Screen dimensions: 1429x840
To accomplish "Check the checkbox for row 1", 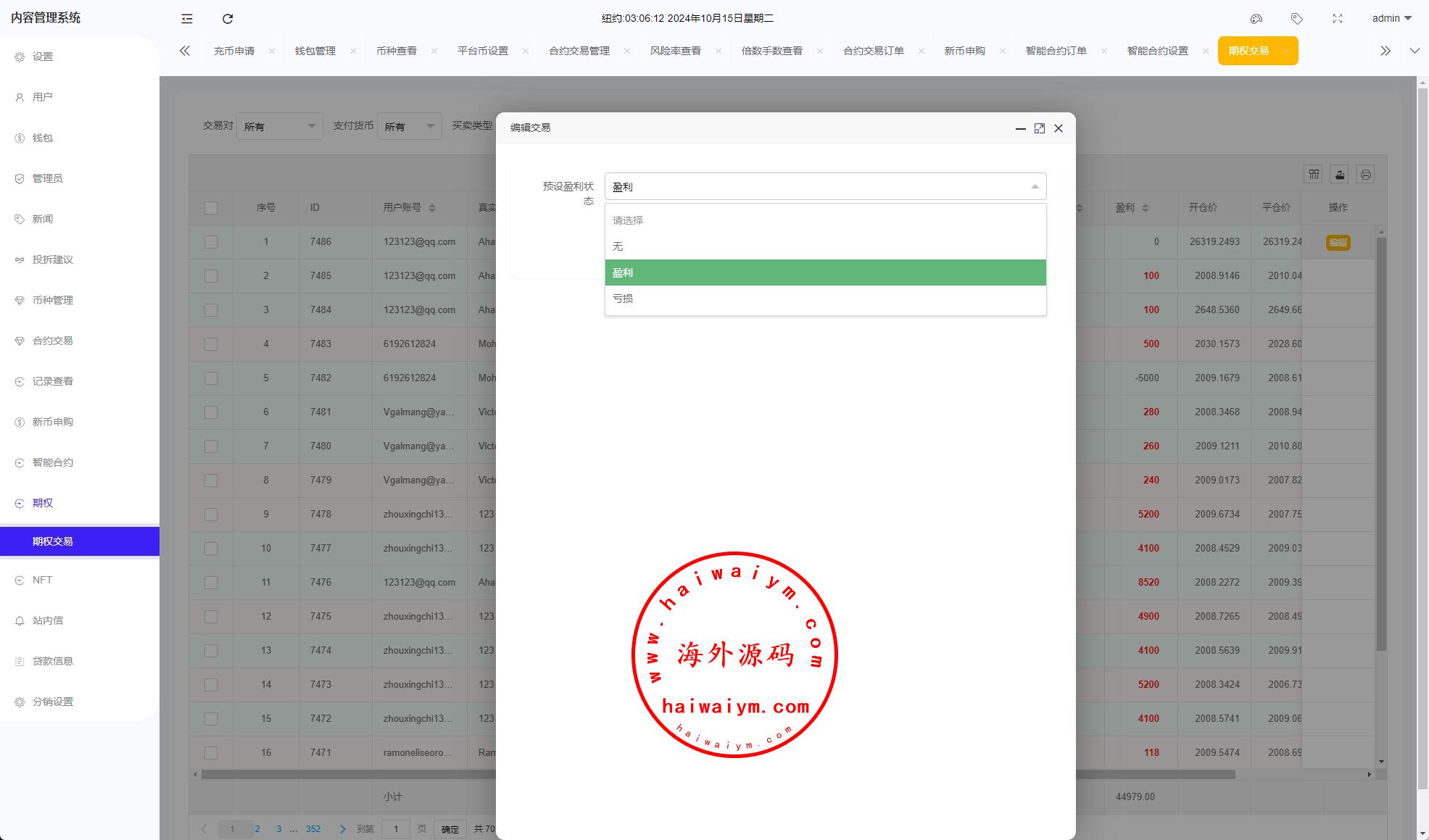I will [x=211, y=242].
